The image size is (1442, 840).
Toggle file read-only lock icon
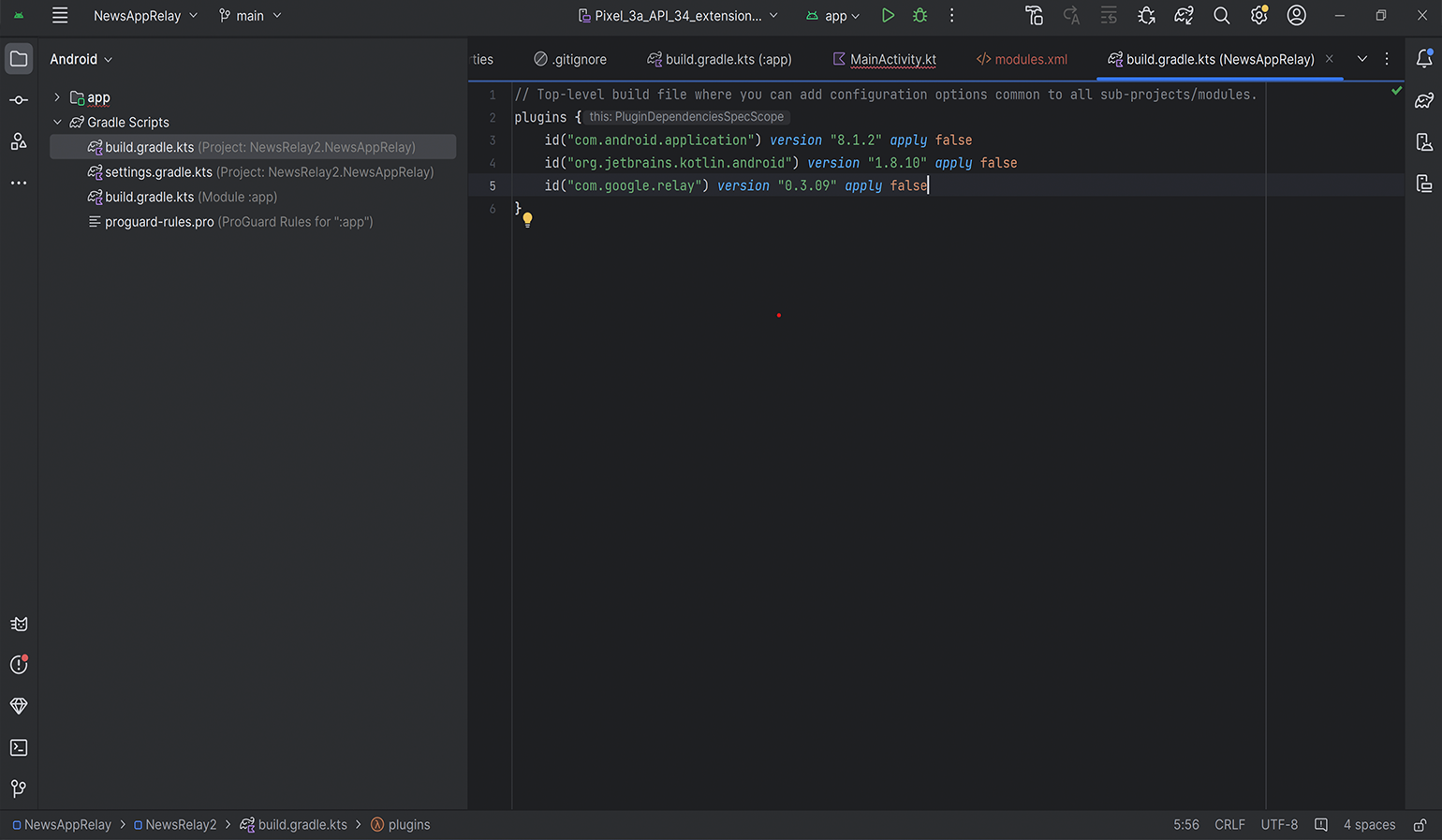click(x=1420, y=825)
